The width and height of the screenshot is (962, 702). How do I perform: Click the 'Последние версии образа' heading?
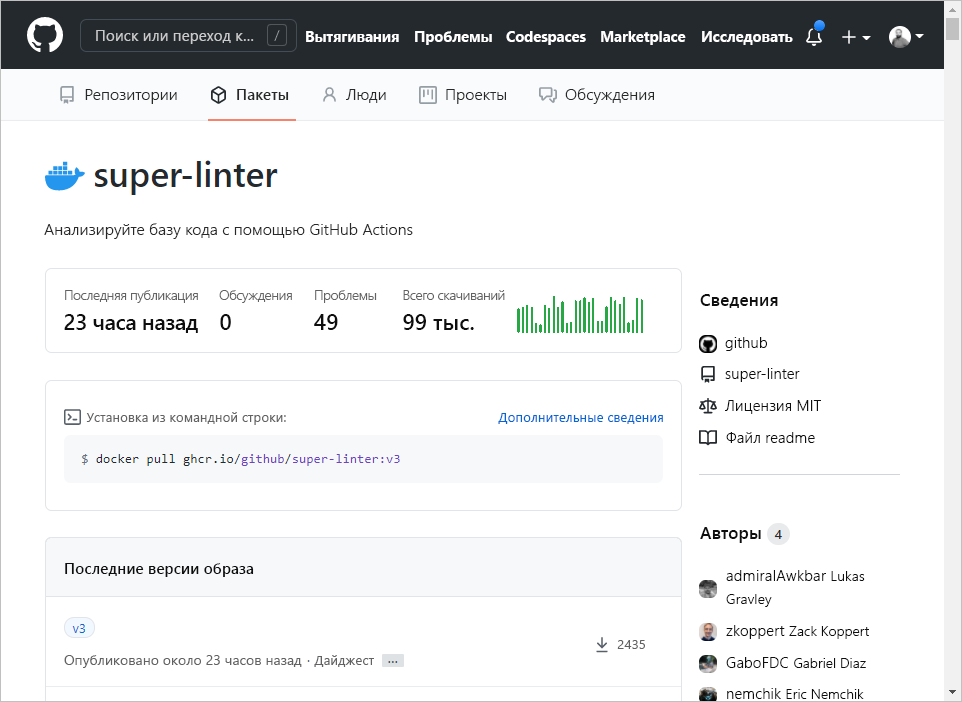pos(159,569)
